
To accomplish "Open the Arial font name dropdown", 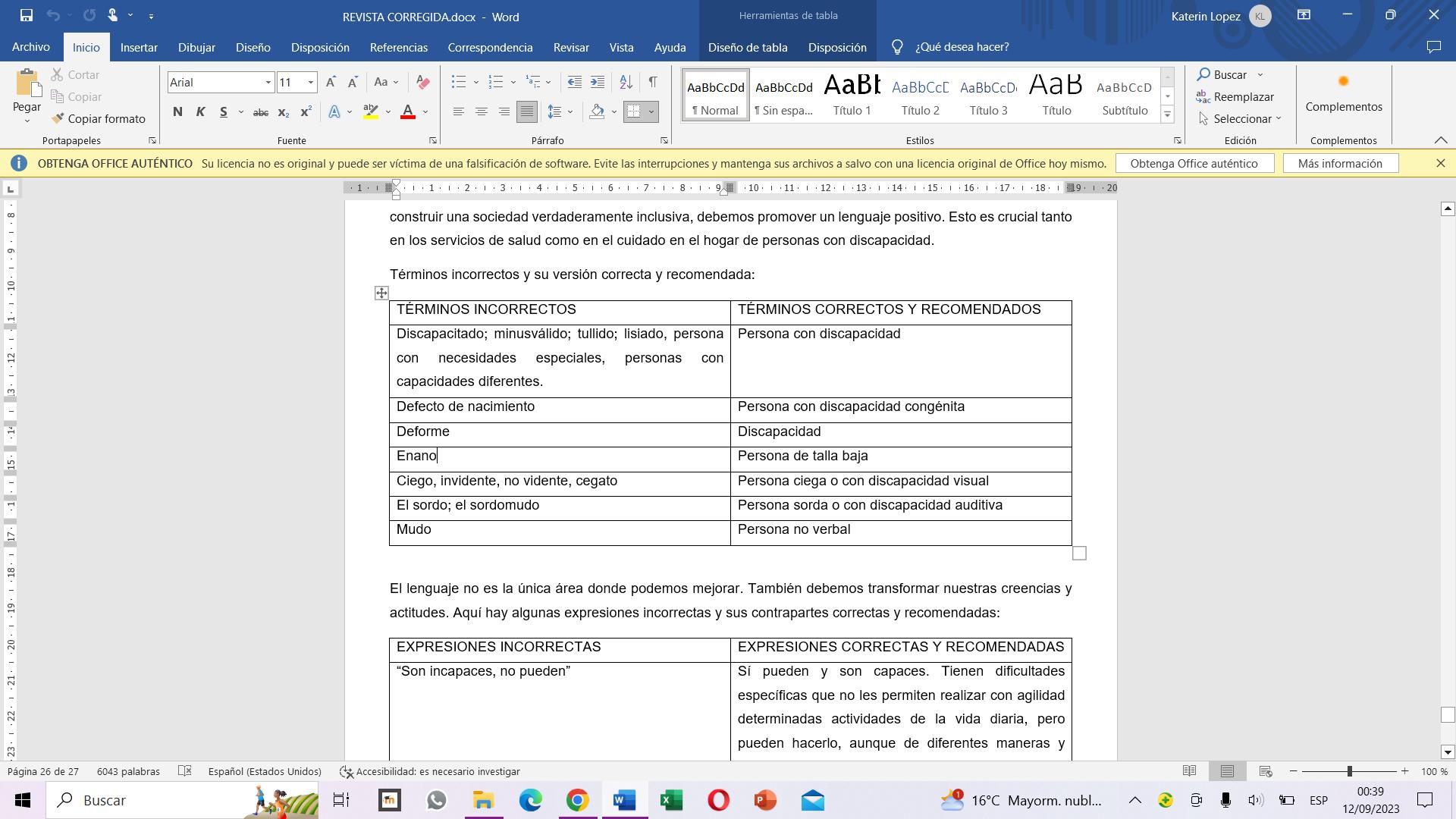I will click(x=268, y=82).
